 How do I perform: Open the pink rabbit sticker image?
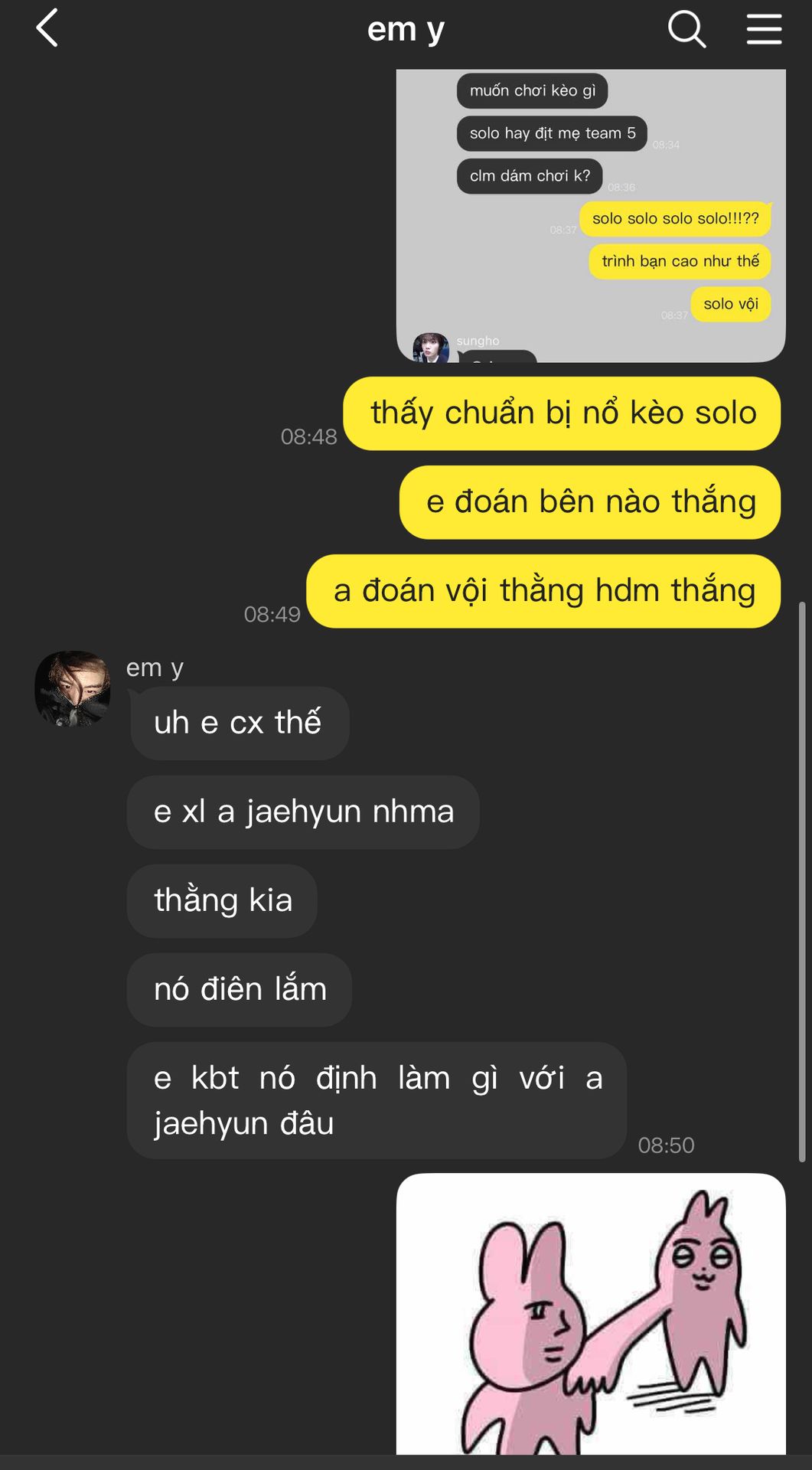591,1314
